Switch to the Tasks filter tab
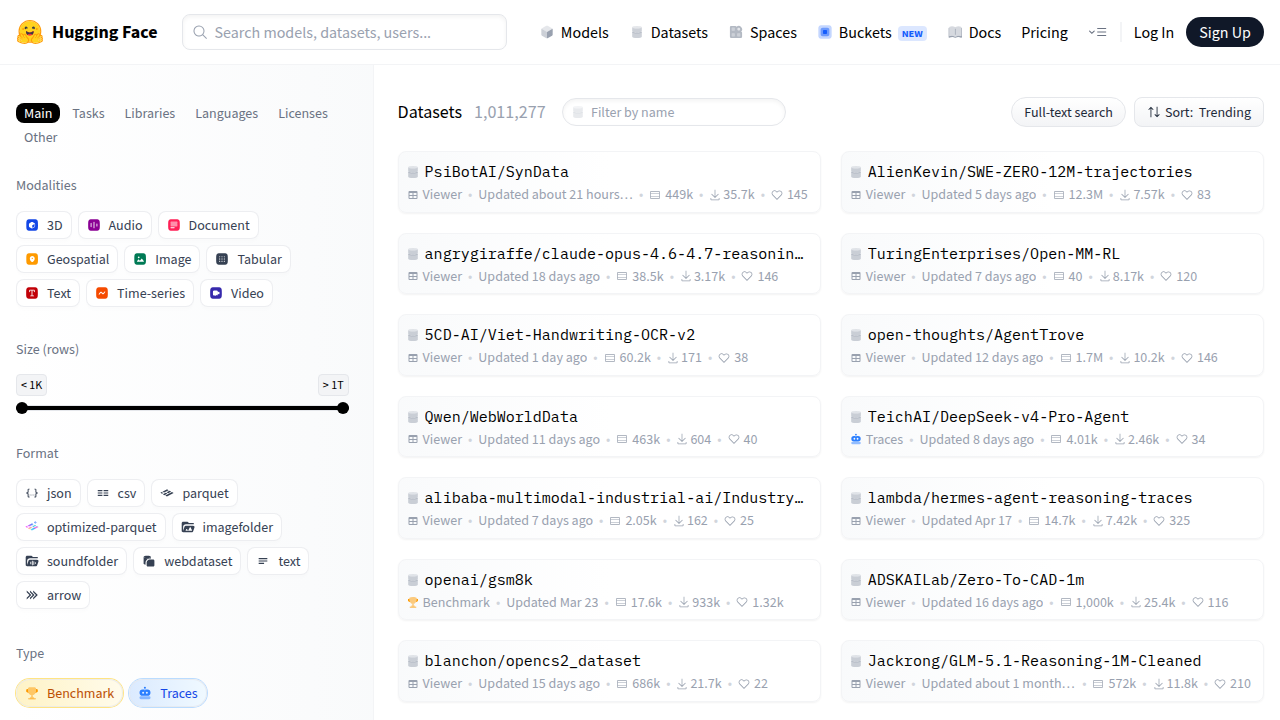 point(88,113)
